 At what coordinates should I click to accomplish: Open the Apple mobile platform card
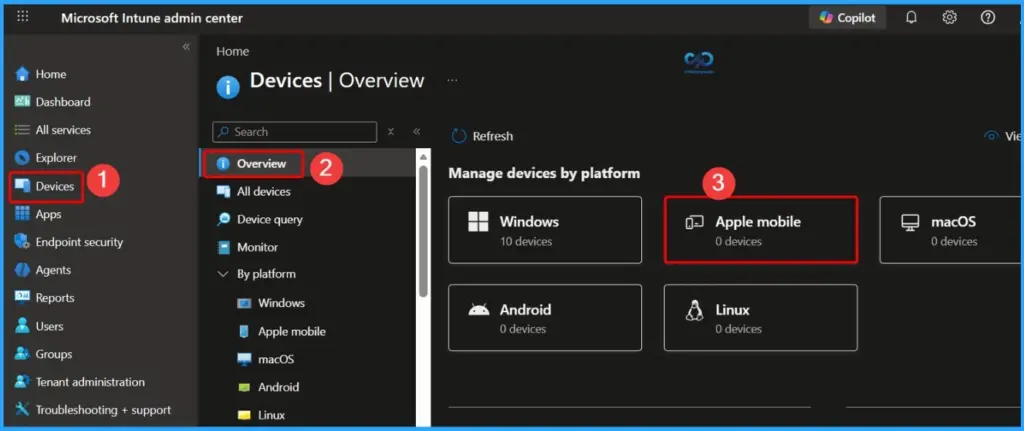(760, 230)
